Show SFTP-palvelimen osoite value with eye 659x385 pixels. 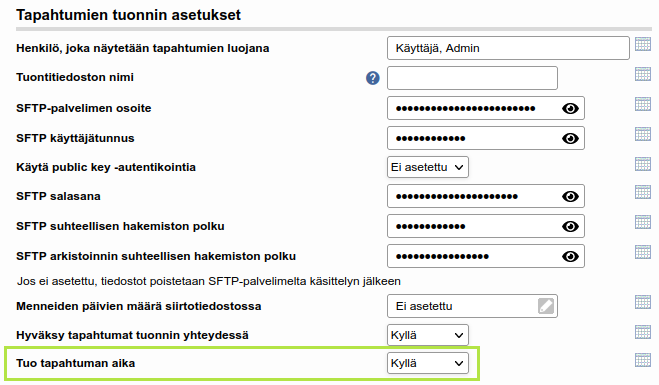coord(570,108)
